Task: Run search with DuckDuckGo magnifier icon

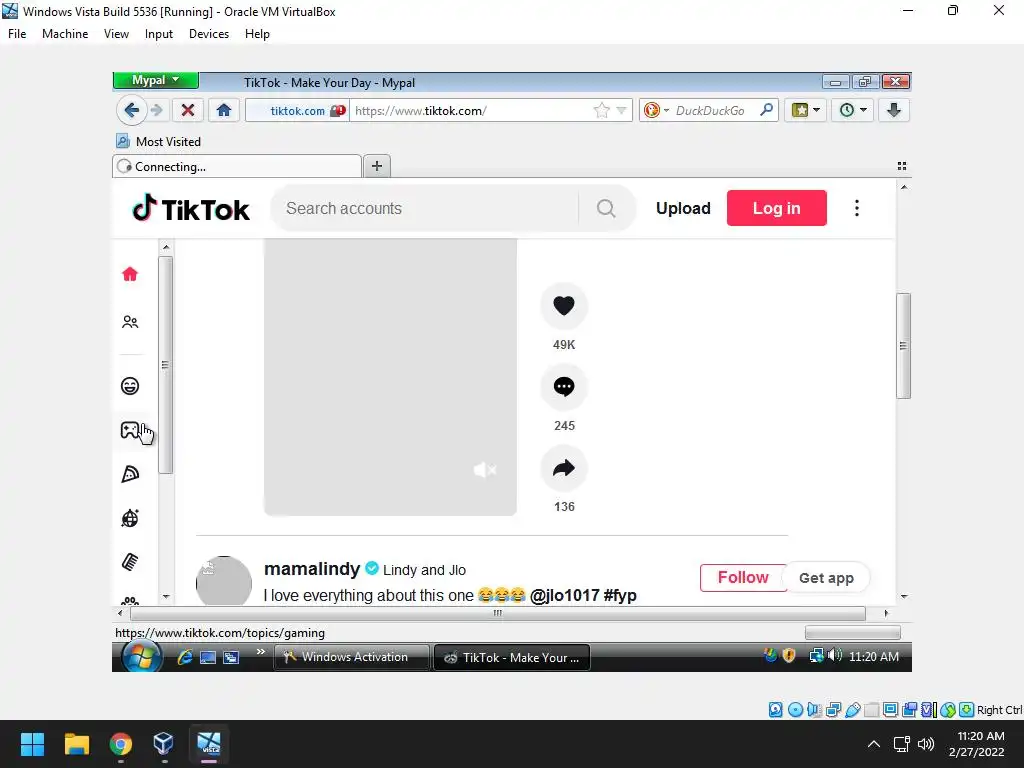Action: click(x=767, y=110)
